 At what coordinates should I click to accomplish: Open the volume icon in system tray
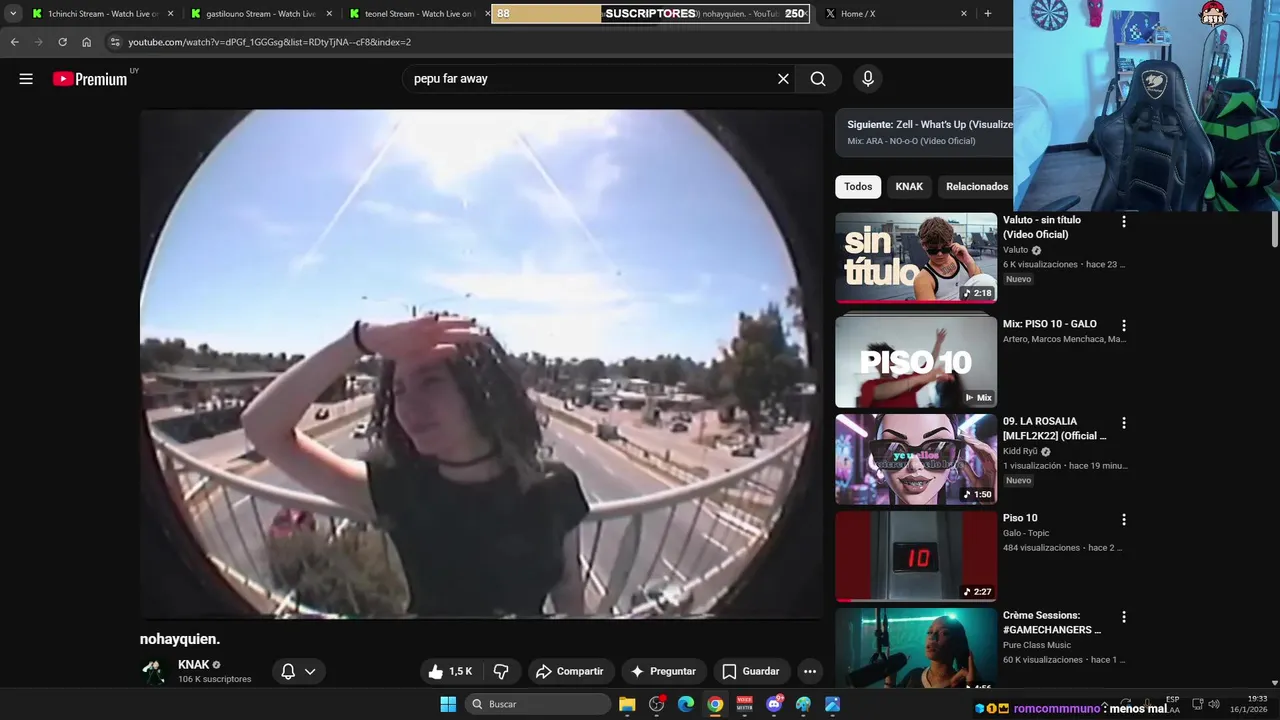point(1213,704)
